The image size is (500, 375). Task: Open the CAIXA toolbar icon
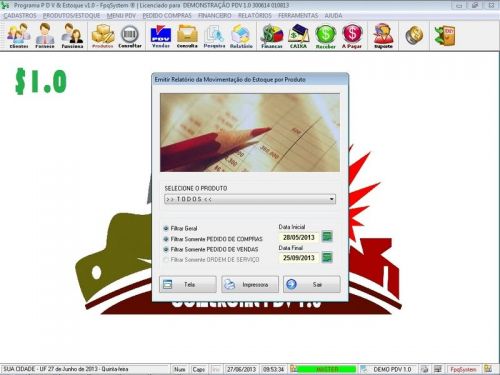coord(298,36)
